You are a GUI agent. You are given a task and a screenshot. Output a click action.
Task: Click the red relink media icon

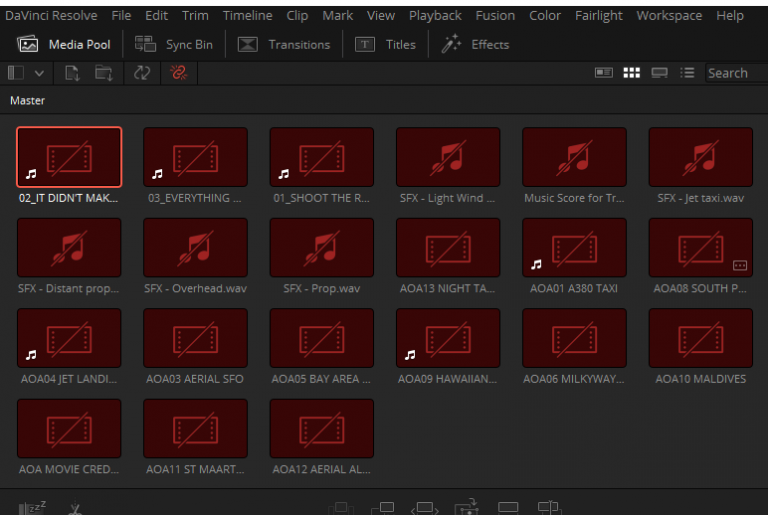(178, 73)
